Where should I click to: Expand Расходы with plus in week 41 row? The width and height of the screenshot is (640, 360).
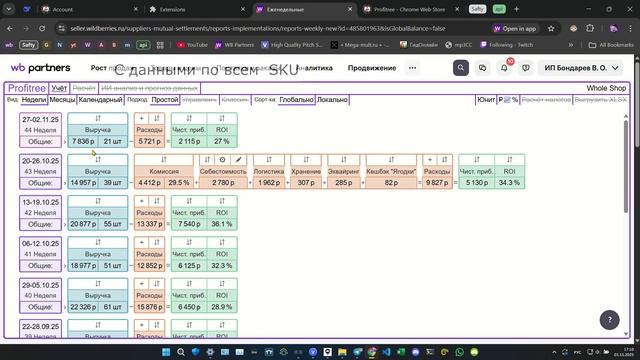coord(142,242)
